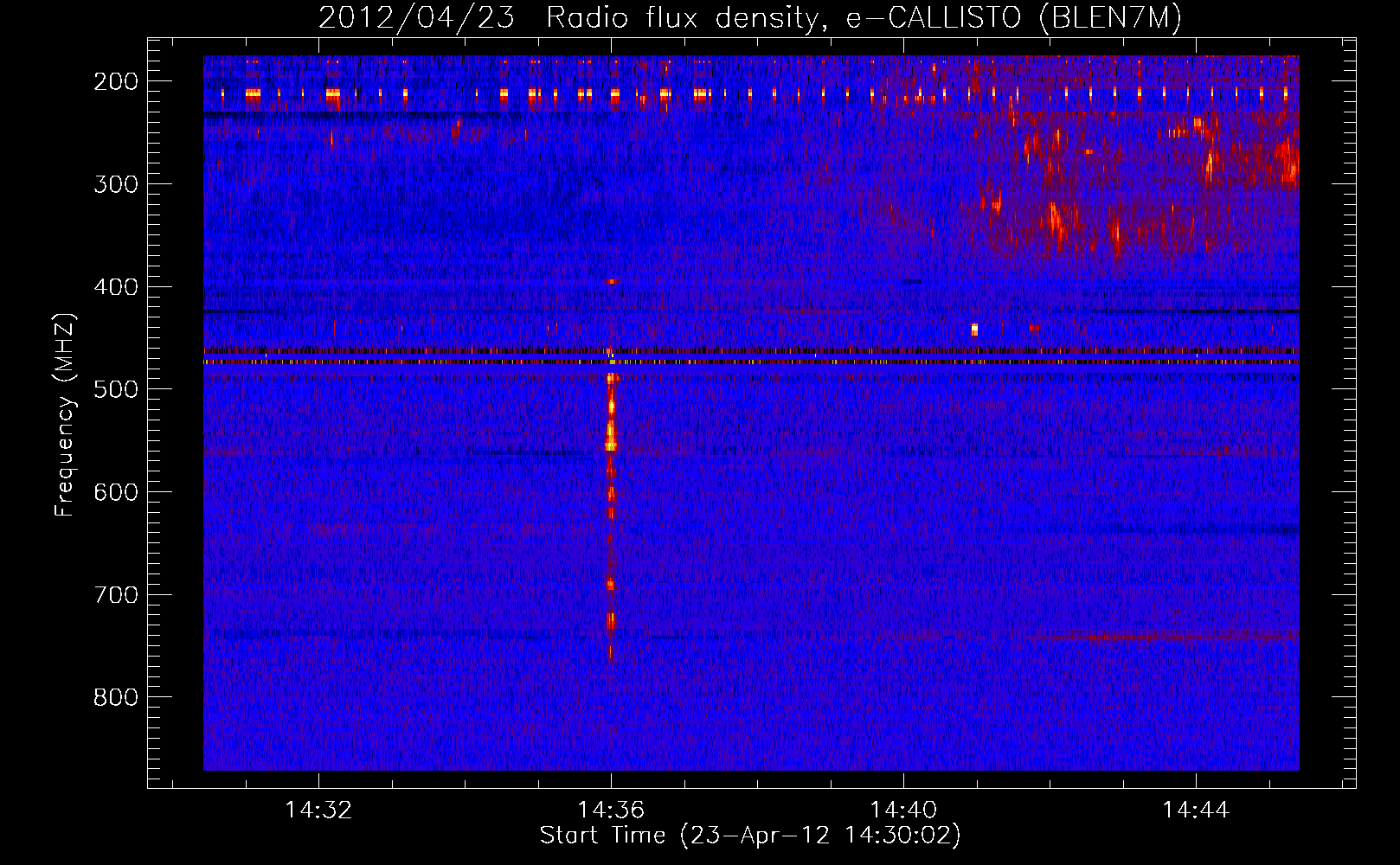Select the 'Frequency (MHZ)' axis label
1400x865 pixels.
65,415
